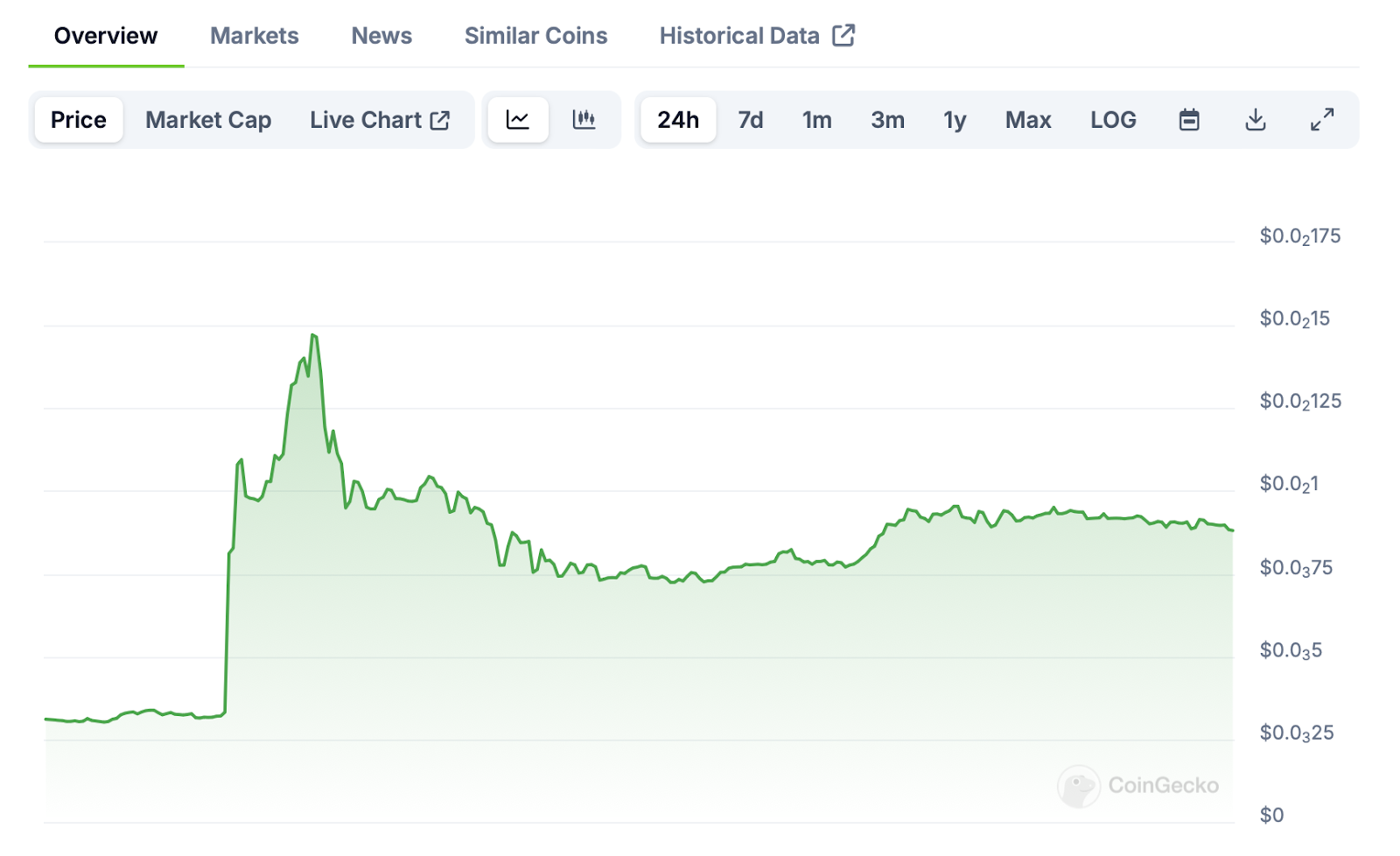The height and width of the screenshot is (856, 1400).
Task: Click the $0.0₃75 axis label
Action: coord(1296,568)
